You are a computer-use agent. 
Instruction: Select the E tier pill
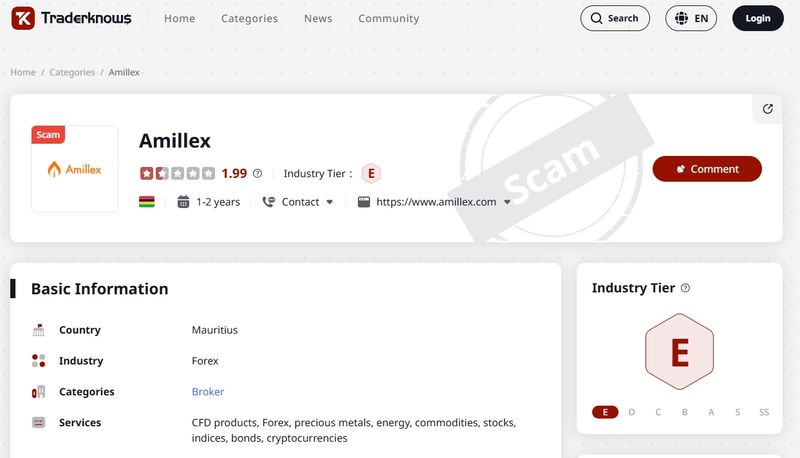[605, 412]
